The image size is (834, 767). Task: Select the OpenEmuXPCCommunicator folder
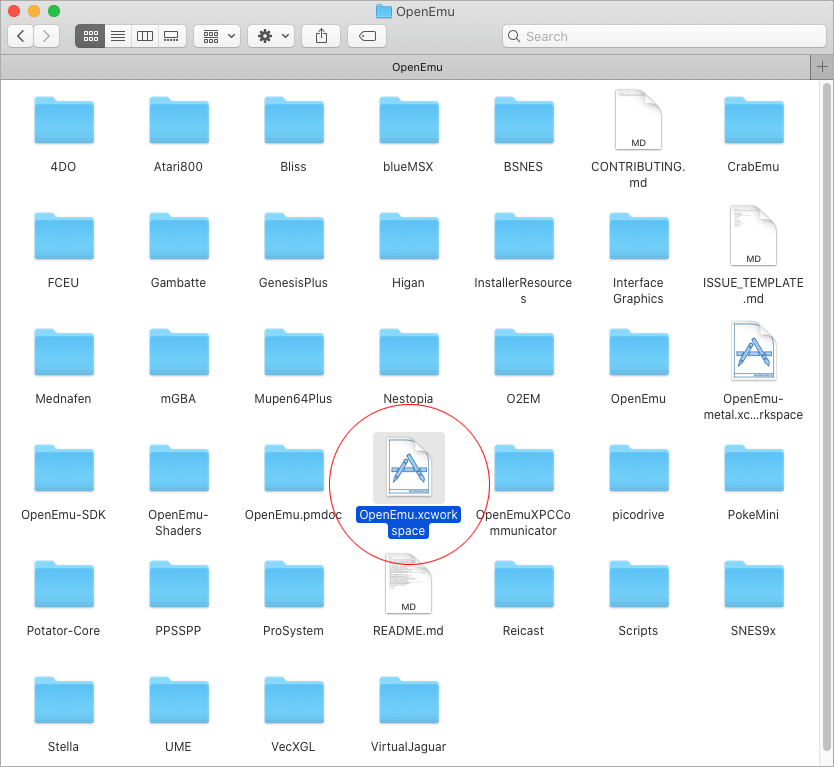pyautogui.click(x=523, y=468)
